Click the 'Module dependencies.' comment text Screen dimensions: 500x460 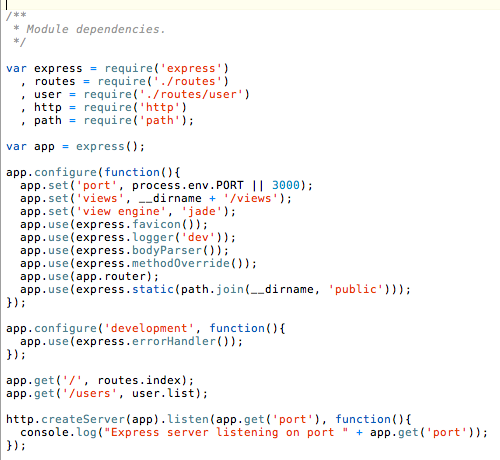coord(96,29)
